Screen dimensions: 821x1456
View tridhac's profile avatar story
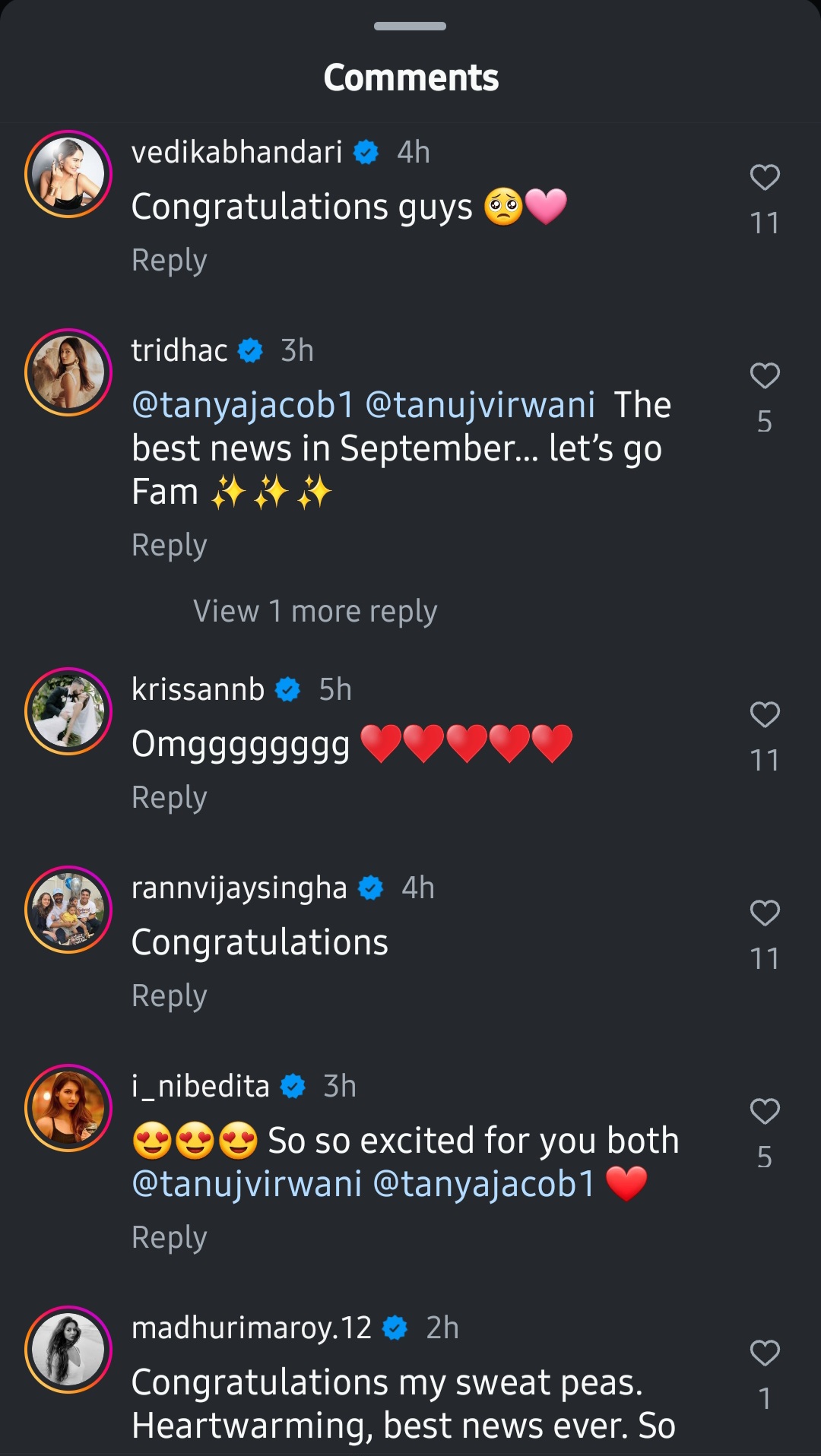click(68, 372)
